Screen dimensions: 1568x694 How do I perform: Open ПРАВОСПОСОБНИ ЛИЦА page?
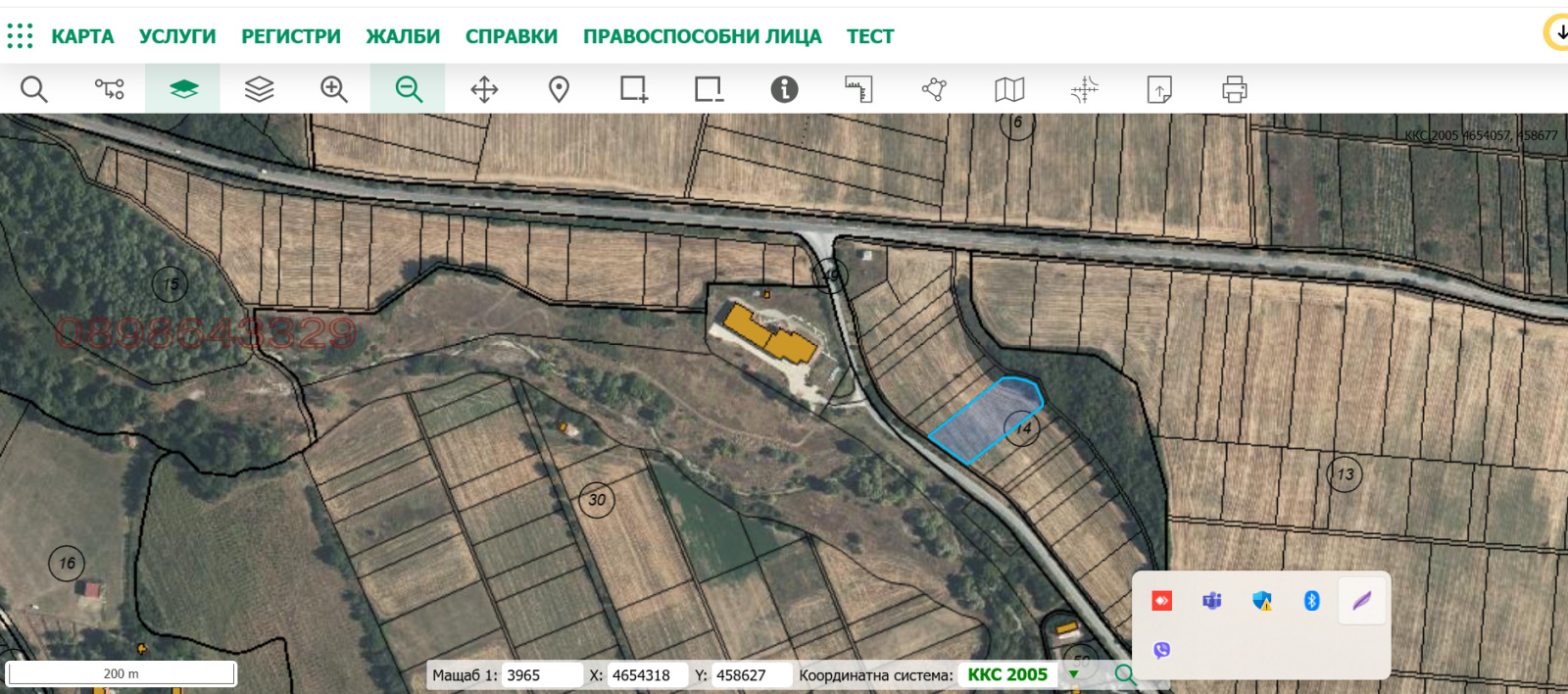pos(702,36)
